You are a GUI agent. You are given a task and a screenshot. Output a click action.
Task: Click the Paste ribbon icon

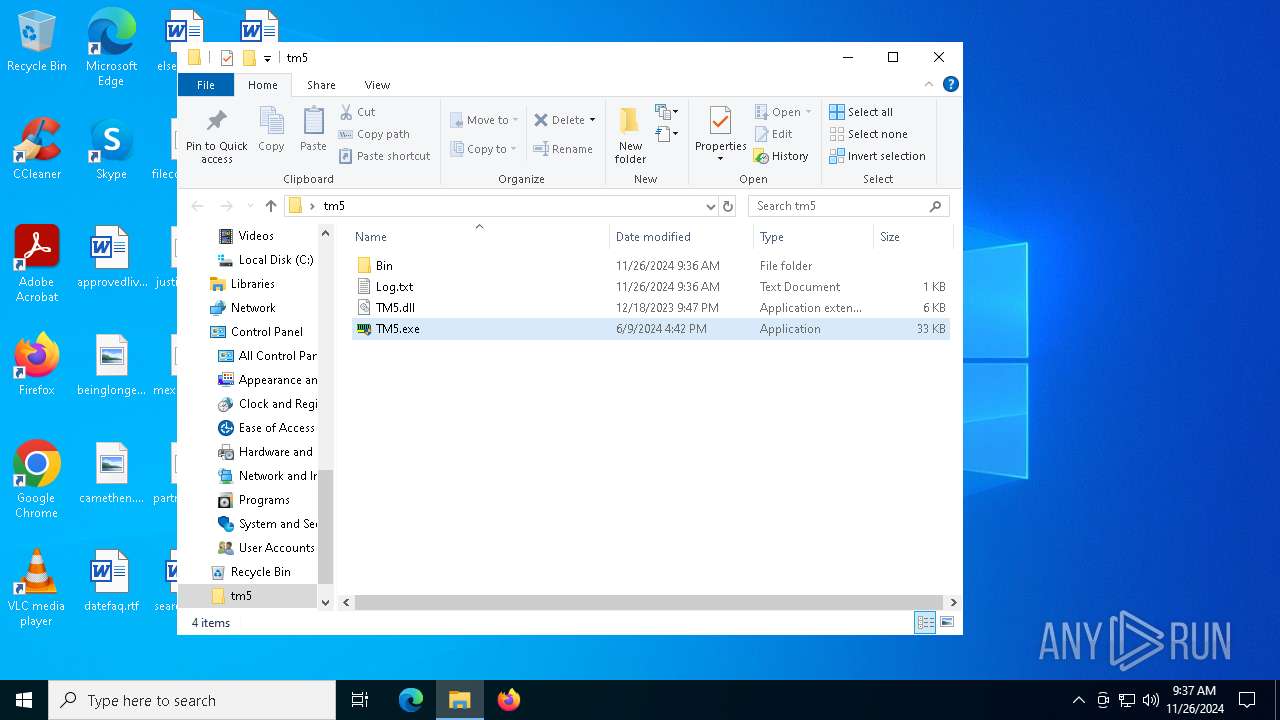(x=313, y=130)
